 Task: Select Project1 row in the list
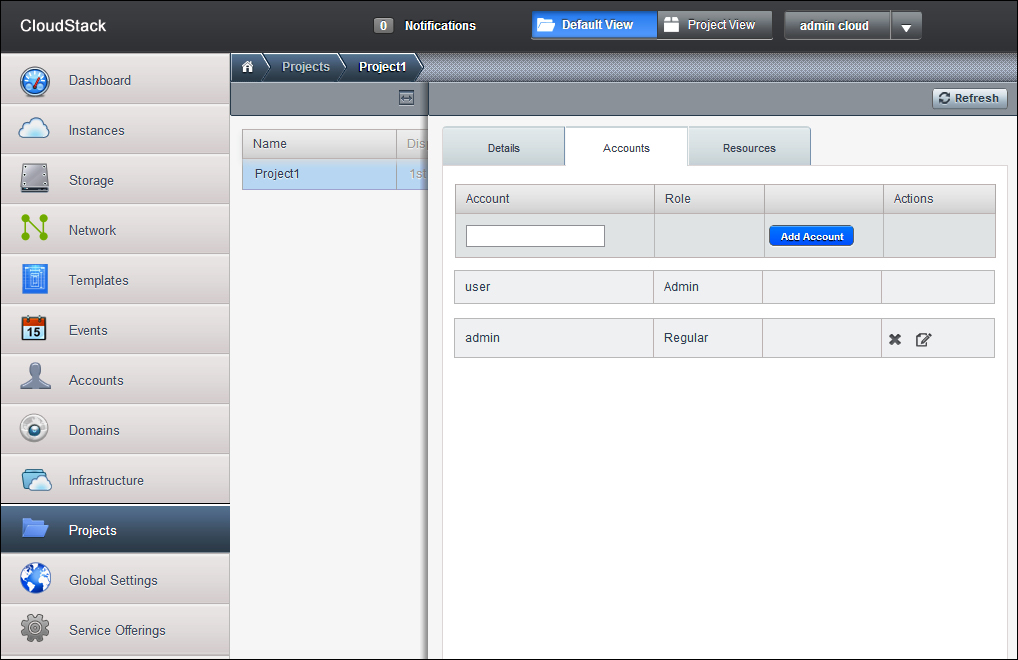click(x=320, y=174)
